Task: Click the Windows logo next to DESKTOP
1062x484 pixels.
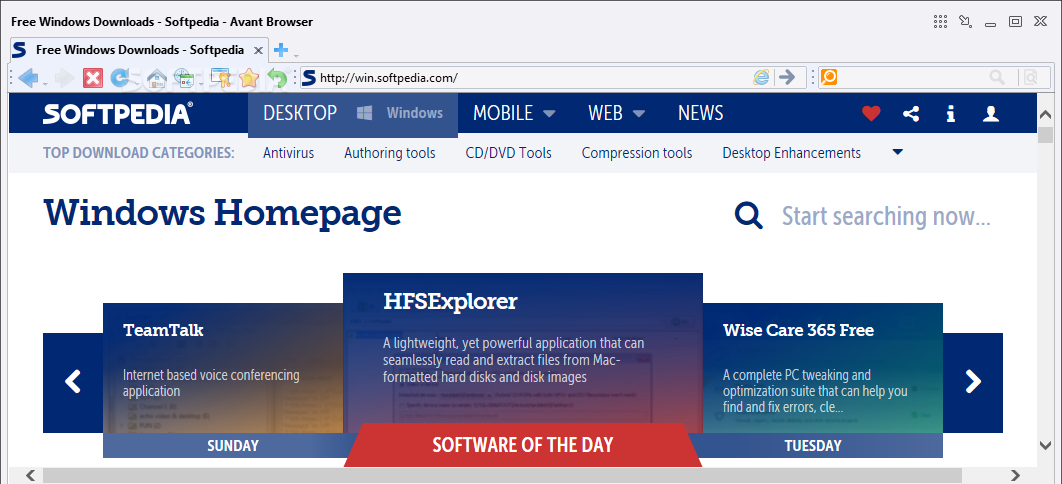Action: click(364, 113)
